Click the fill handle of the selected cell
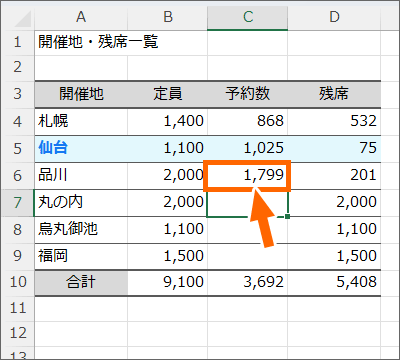400x360 pixels. [287, 216]
